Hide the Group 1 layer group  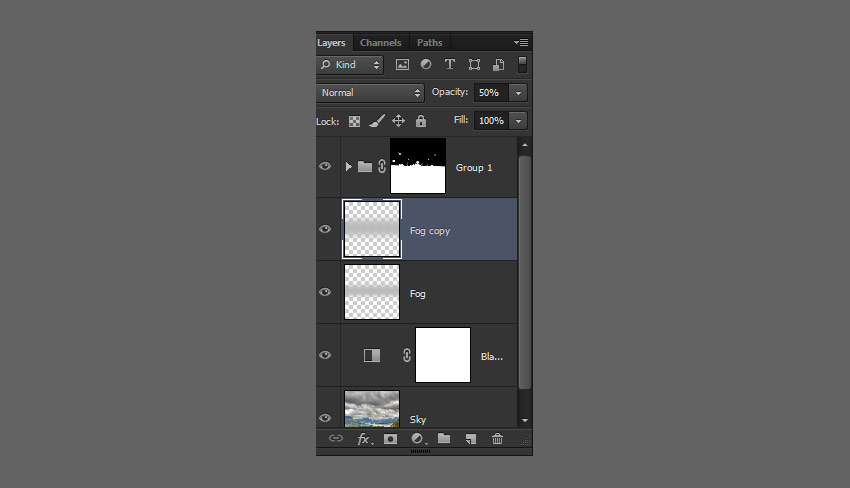[x=325, y=166]
